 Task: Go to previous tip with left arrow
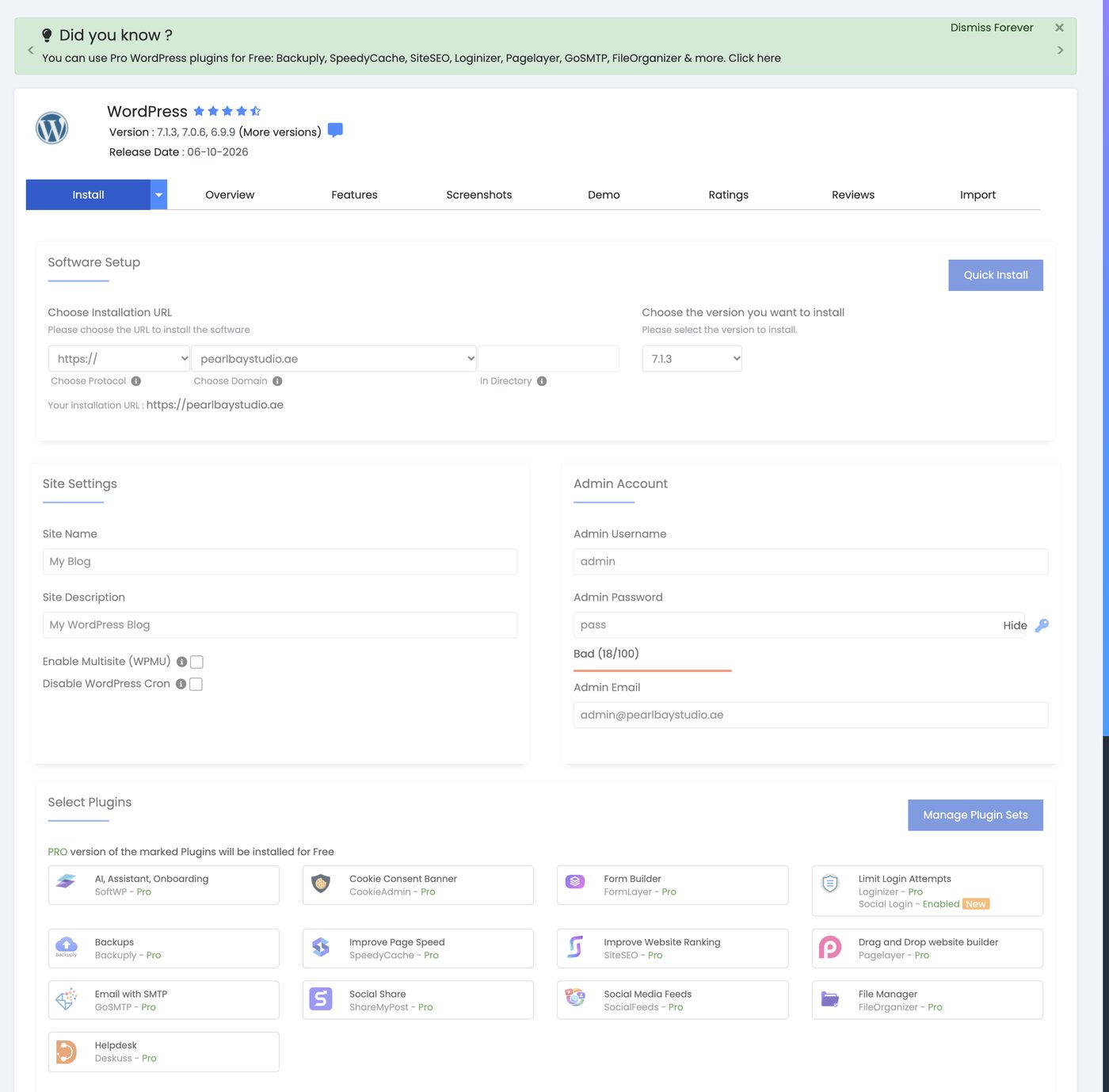pos(31,50)
